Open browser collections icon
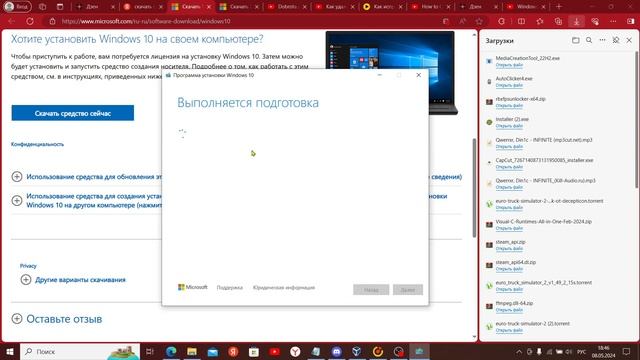Screen dimensions: 640x360 click(x=558, y=21)
